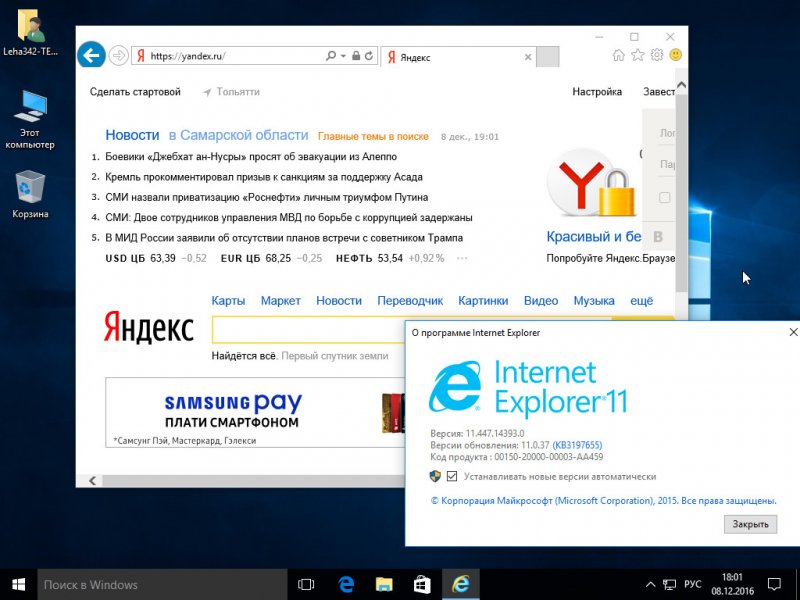Click the 'Сделать стартовой' link

135,92
